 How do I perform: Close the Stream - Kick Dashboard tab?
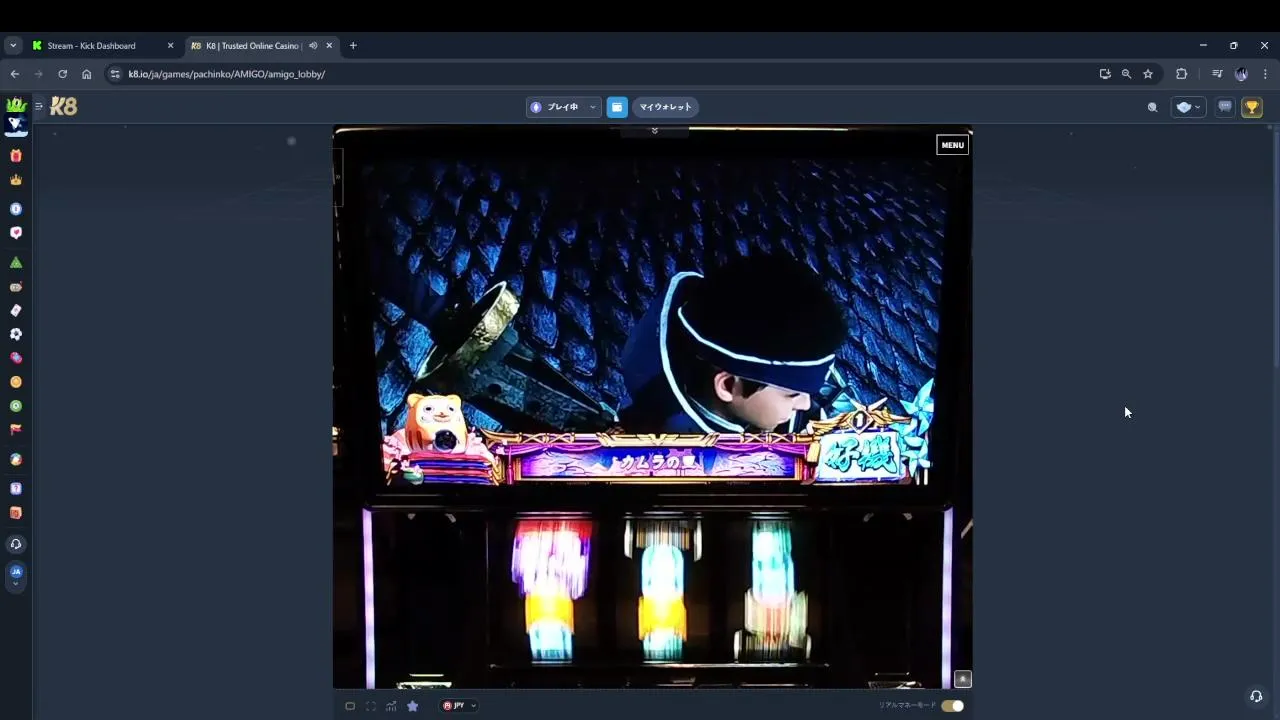coord(170,45)
